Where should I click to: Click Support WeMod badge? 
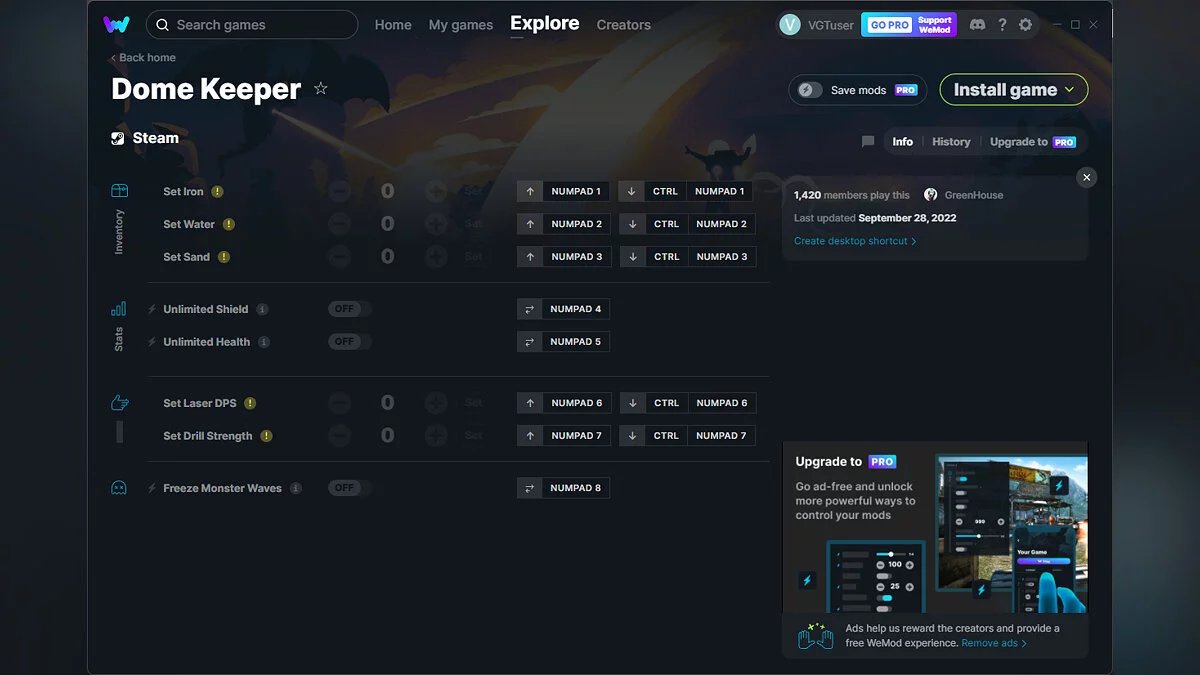coord(935,25)
